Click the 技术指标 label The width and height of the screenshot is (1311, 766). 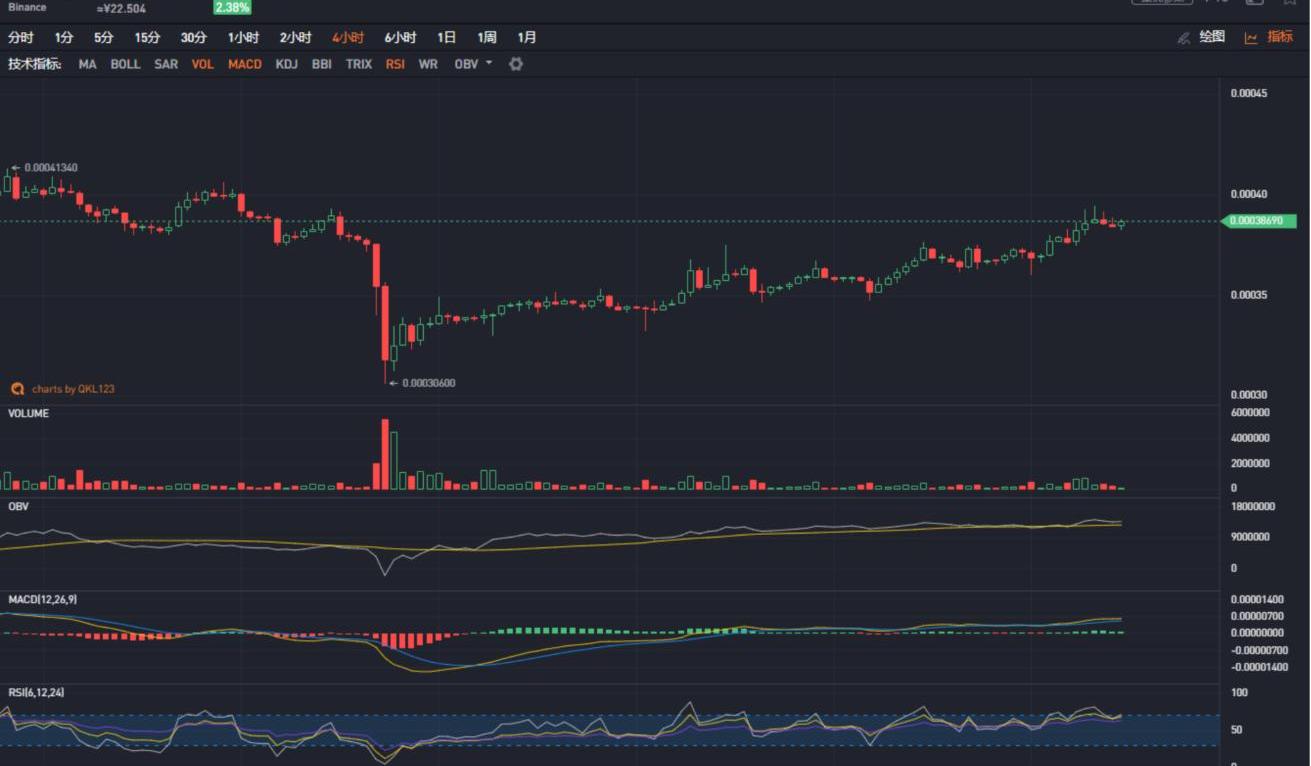(x=35, y=64)
